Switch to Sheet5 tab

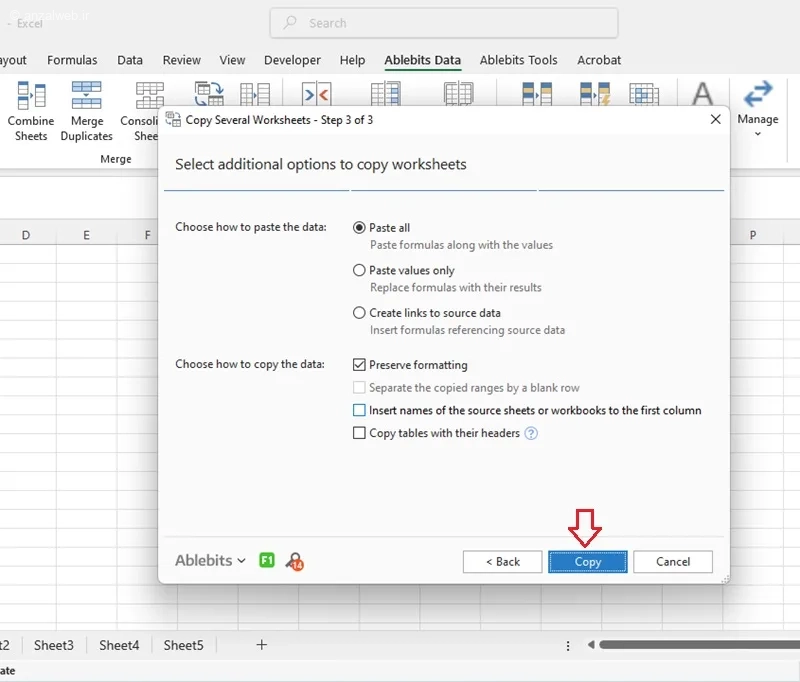183,645
